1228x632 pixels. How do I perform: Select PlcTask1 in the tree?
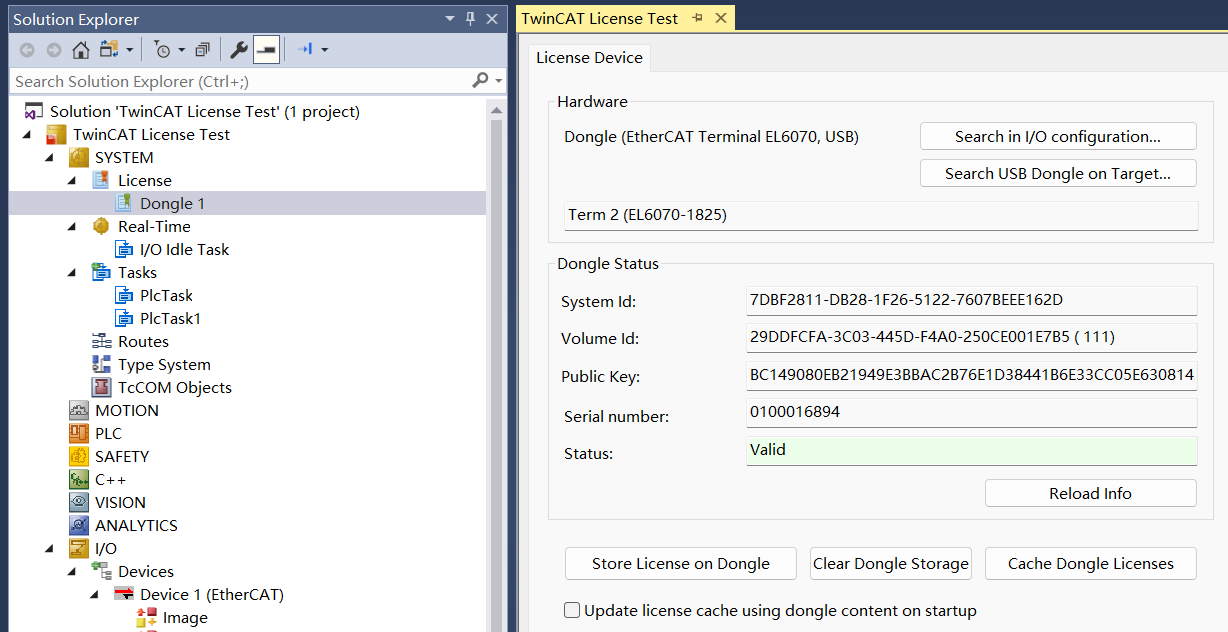(170, 318)
